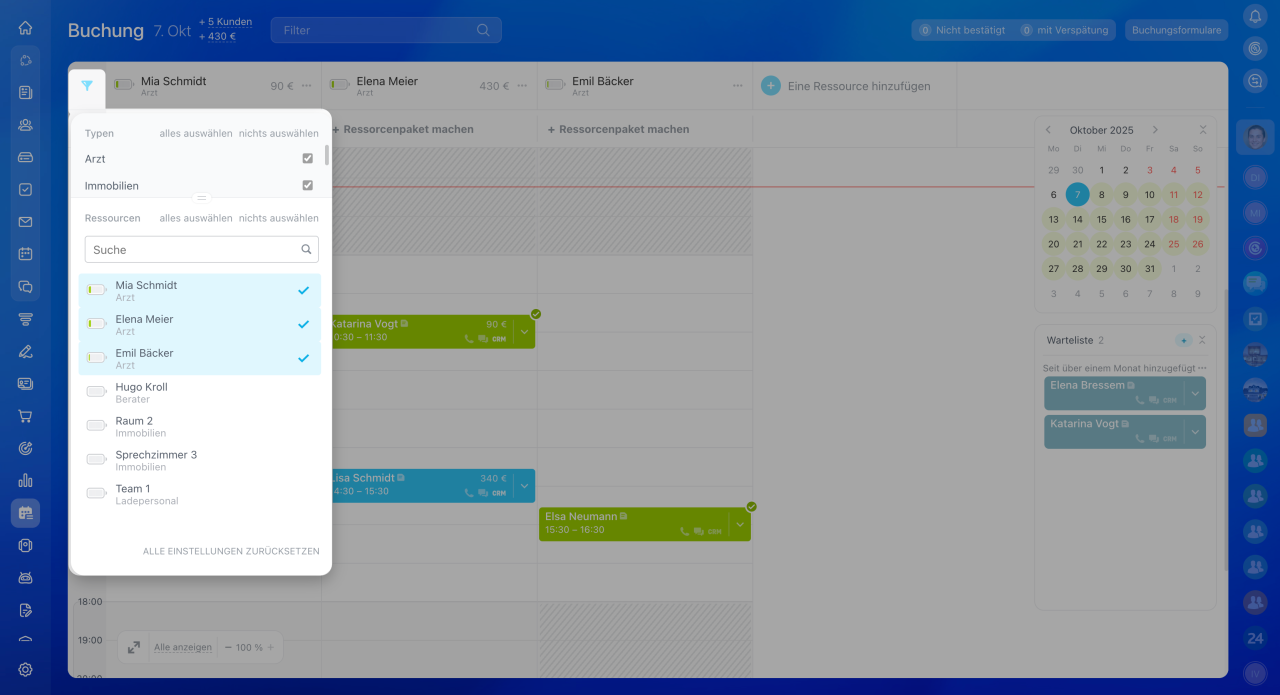Open the shopping cart icon in sidebar
The width and height of the screenshot is (1280, 695).
click(25, 416)
